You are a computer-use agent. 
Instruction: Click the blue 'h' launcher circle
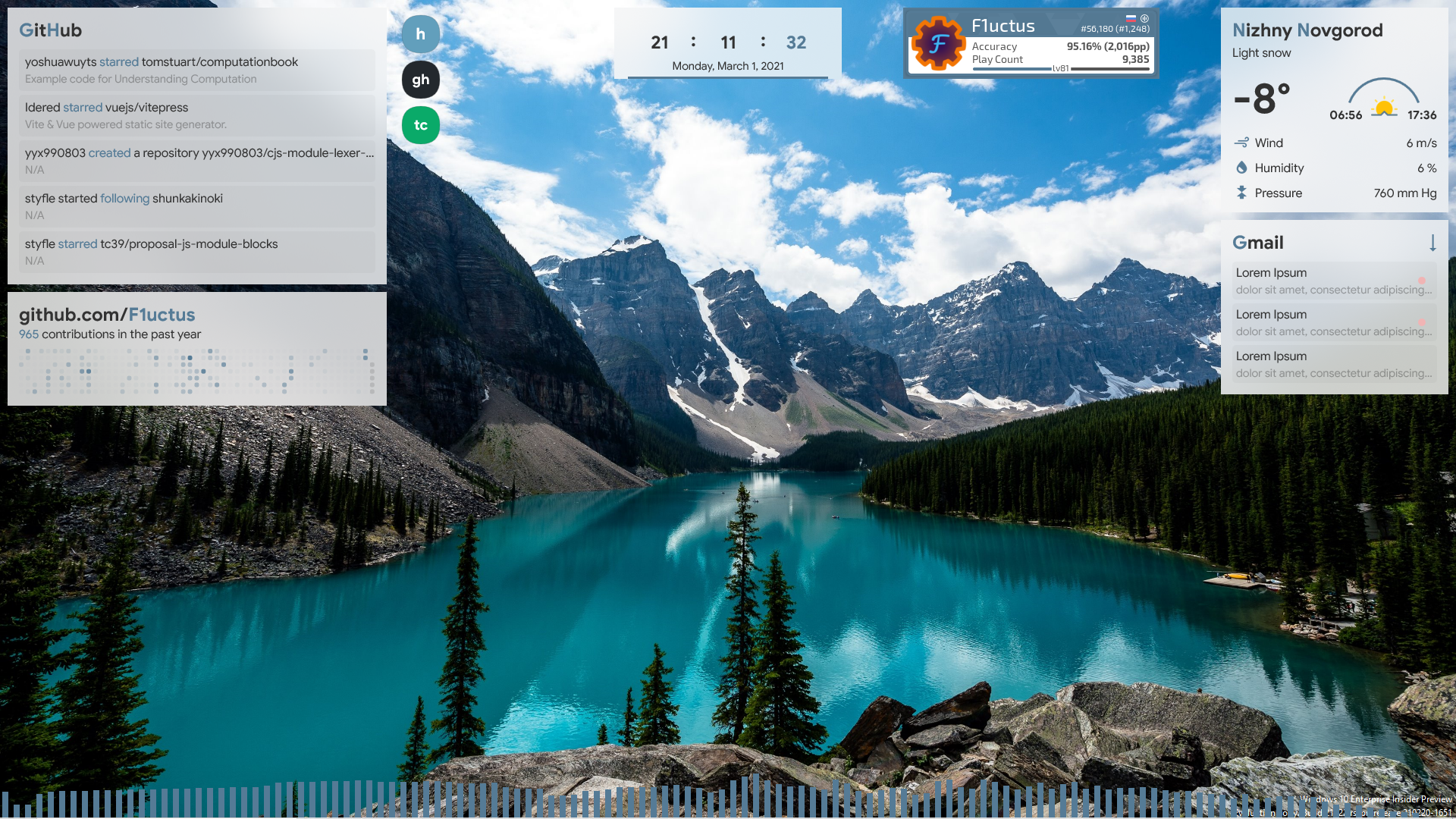[420, 34]
